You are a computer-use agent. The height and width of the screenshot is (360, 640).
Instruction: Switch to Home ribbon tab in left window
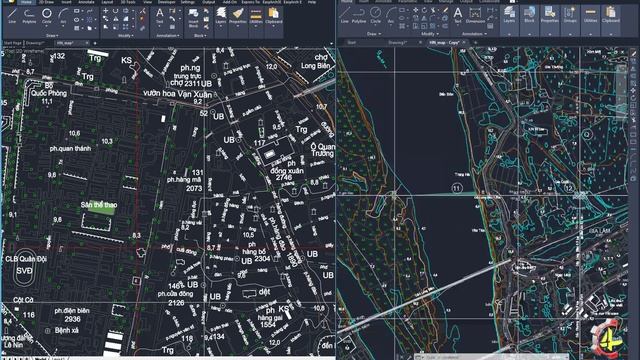click(x=27, y=2)
